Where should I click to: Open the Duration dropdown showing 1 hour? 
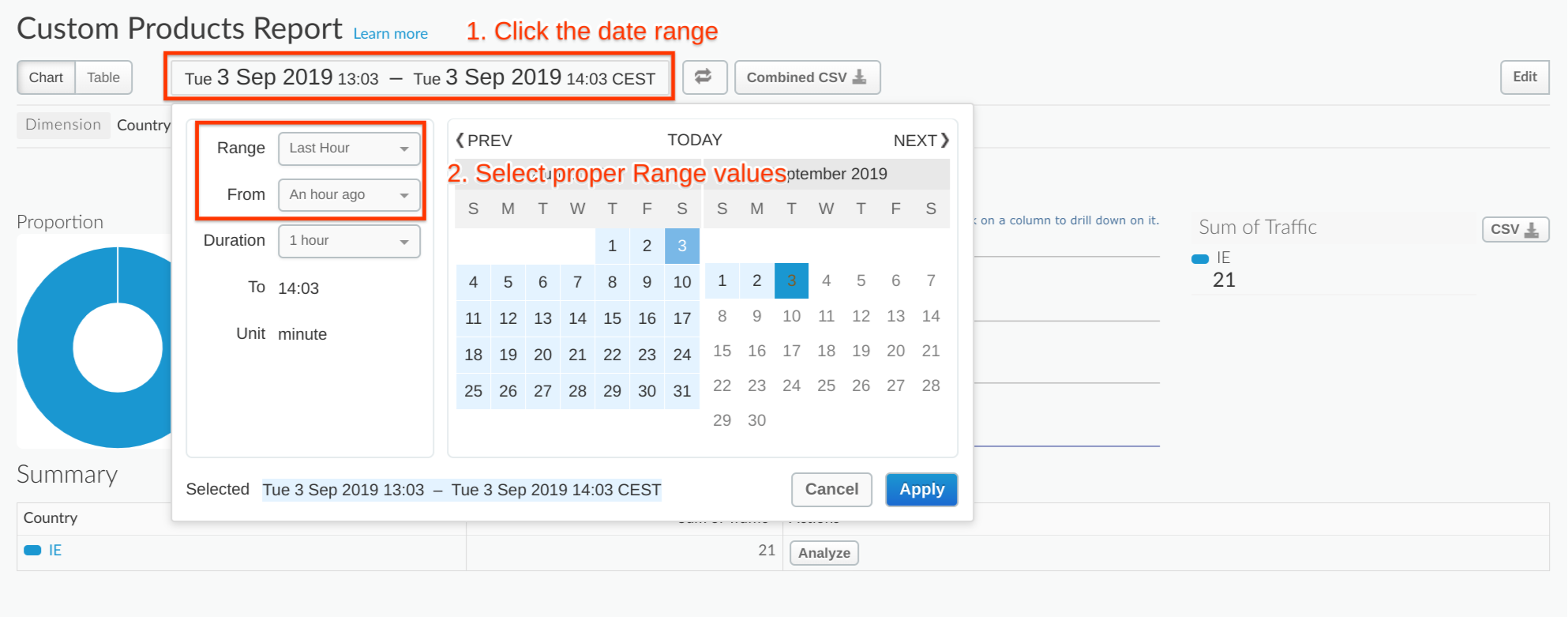pos(349,241)
